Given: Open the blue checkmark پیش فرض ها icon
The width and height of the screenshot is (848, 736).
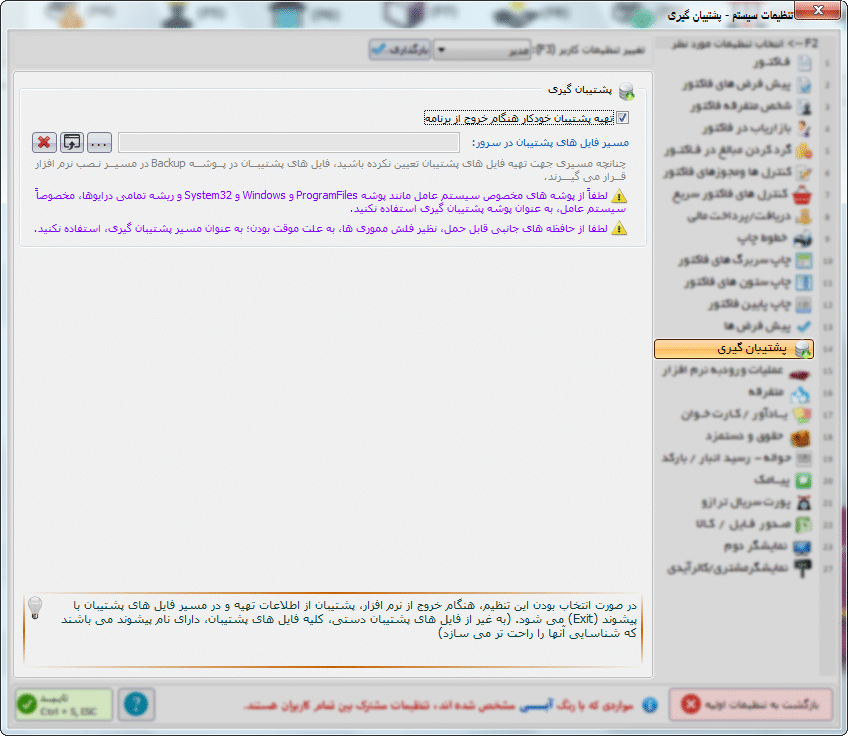Looking at the screenshot, I should 804,326.
